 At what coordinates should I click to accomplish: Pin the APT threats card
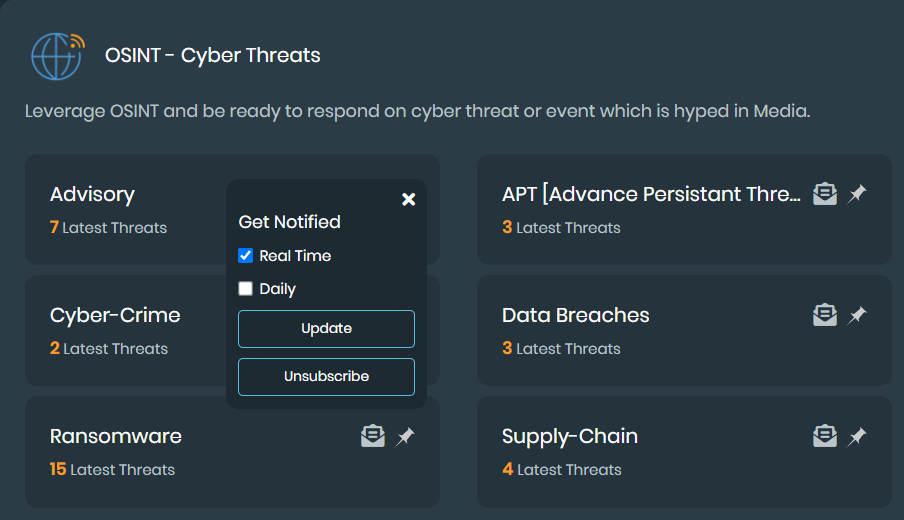point(857,194)
